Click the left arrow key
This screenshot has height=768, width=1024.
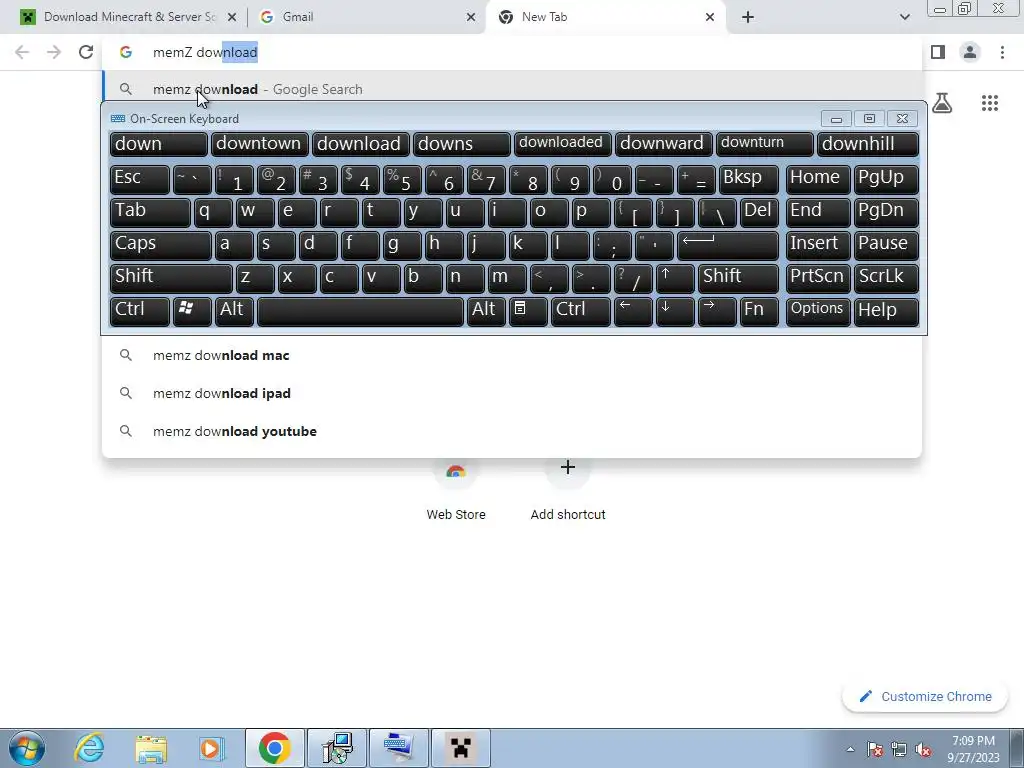coord(633,312)
